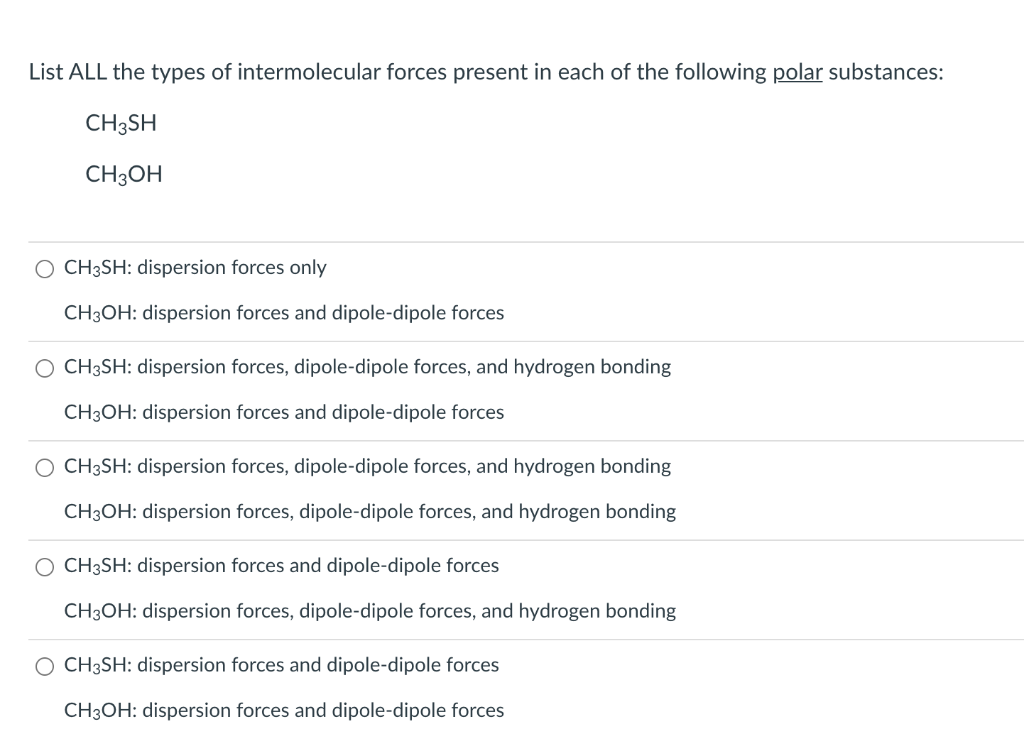The width and height of the screenshot is (1024, 751).
Task: Click CH3OH line in fifth answer option
Action: click(284, 710)
